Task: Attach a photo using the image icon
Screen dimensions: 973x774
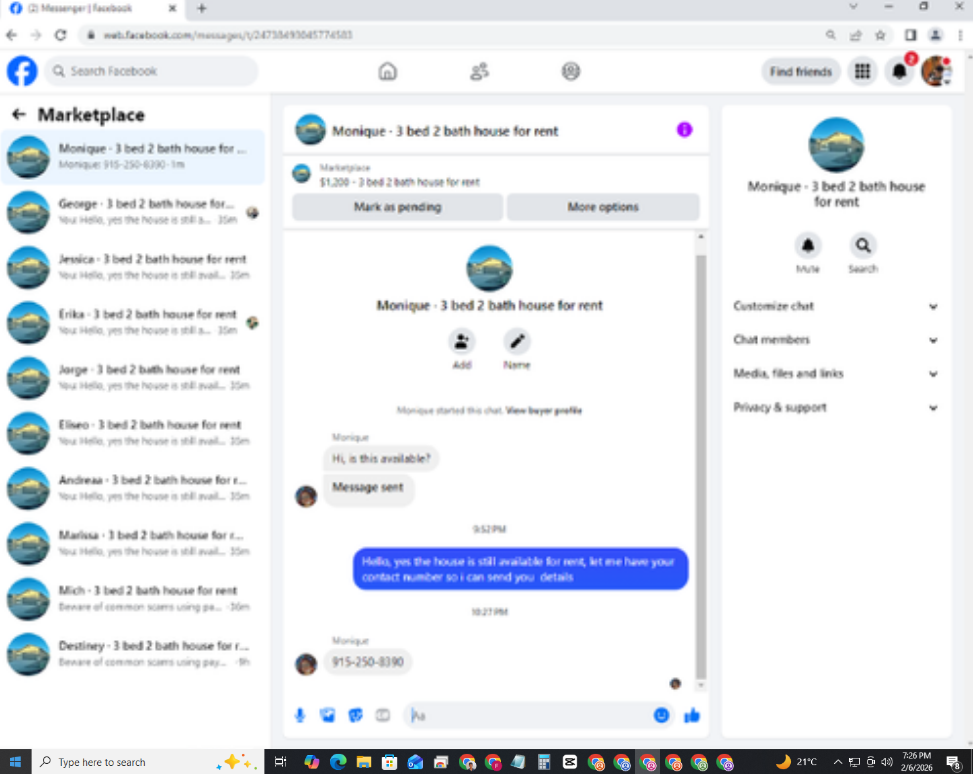Action: point(327,716)
